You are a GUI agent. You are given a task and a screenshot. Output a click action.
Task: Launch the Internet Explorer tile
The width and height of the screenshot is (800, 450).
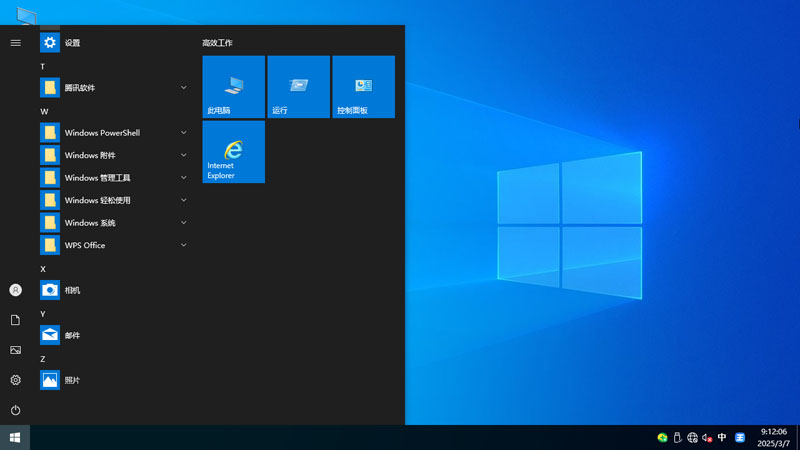[x=234, y=152]
